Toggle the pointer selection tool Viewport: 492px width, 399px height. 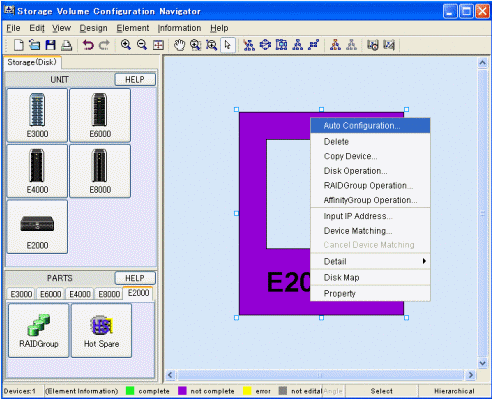(x=228, y=45)
